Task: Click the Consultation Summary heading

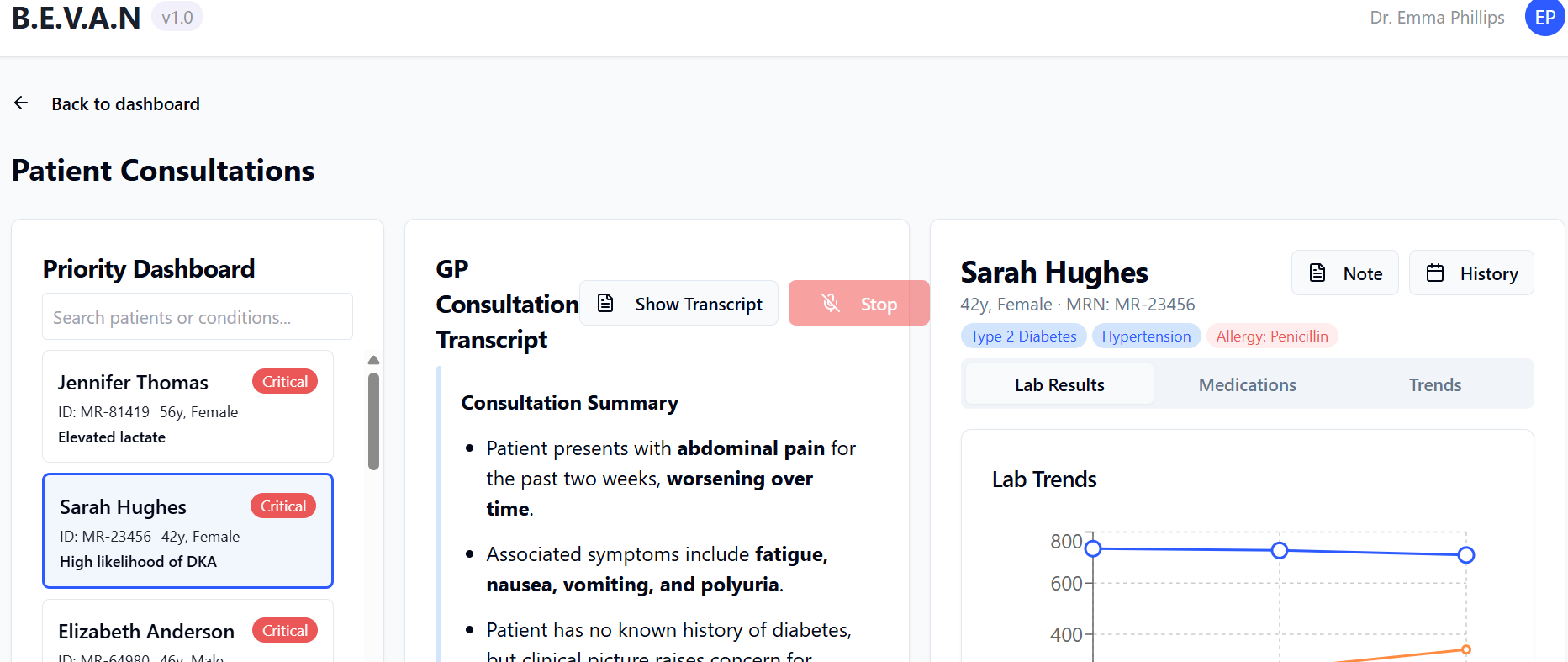Action: tap(569, 403)
